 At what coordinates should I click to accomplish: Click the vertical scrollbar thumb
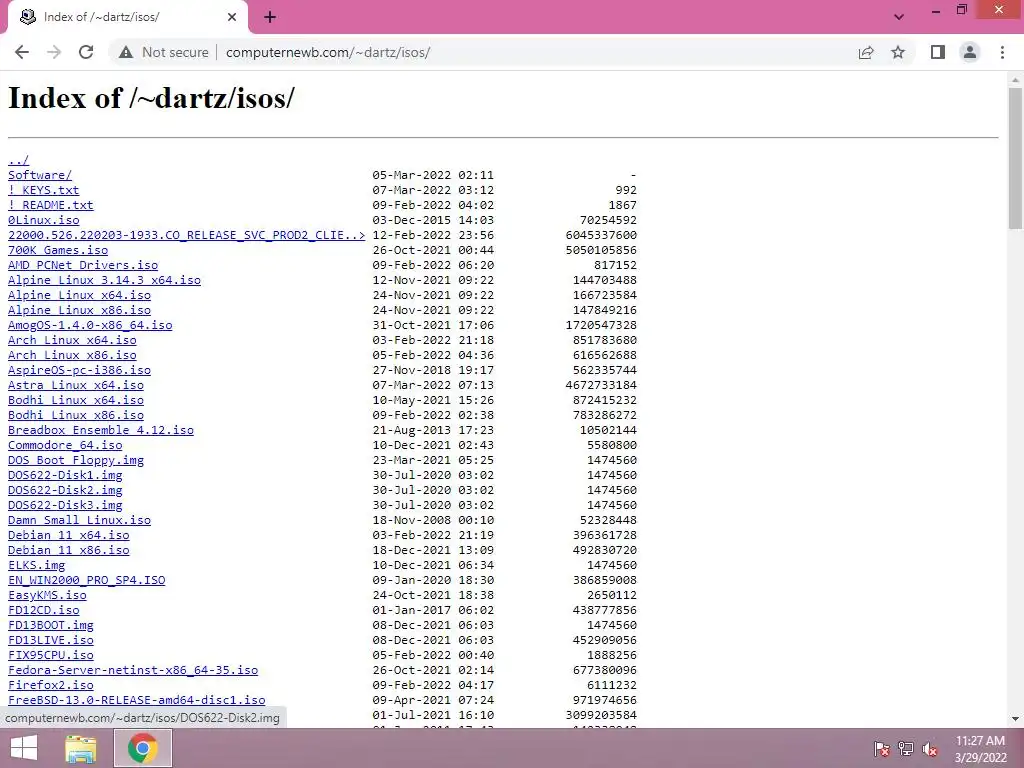pos(1015,158)
